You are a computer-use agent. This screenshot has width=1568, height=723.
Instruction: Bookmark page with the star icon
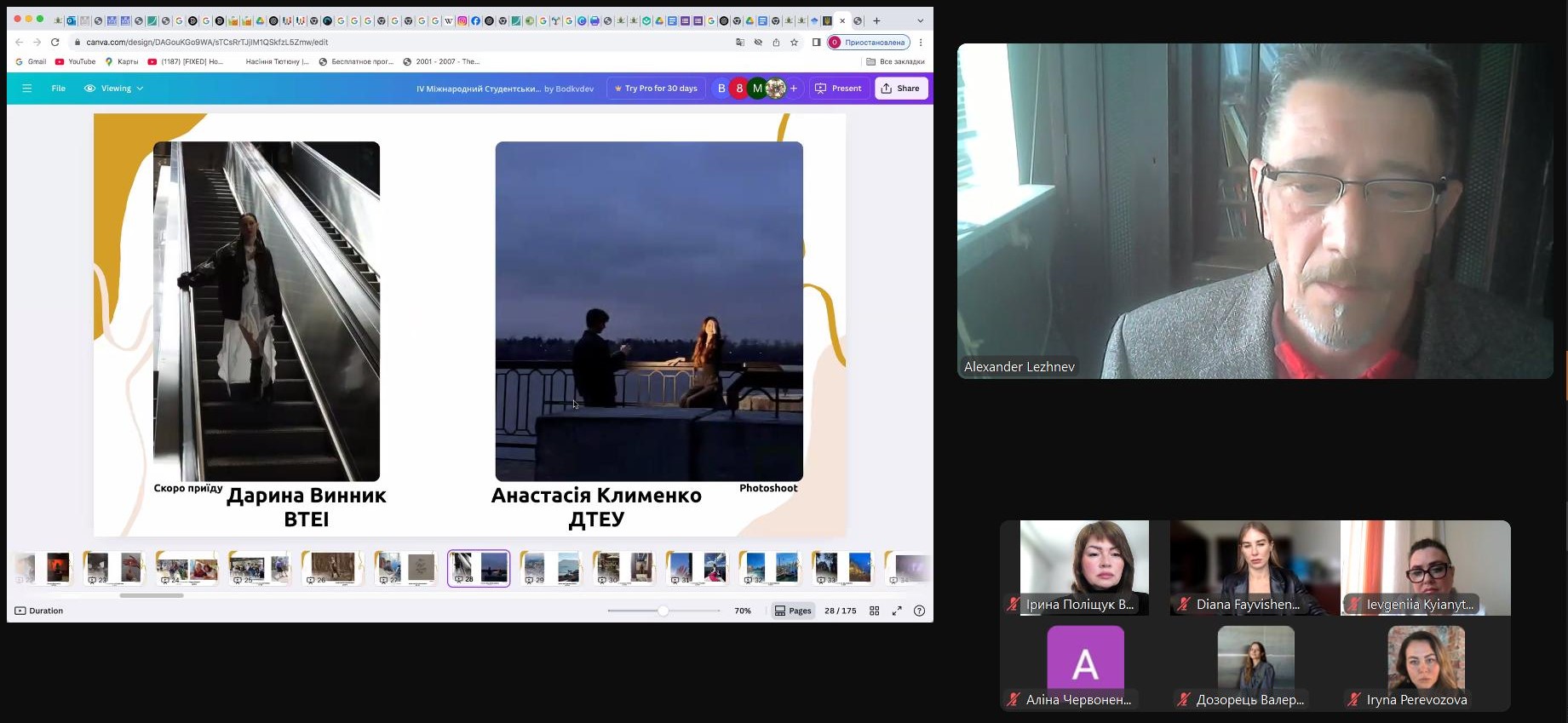(795, 43)
